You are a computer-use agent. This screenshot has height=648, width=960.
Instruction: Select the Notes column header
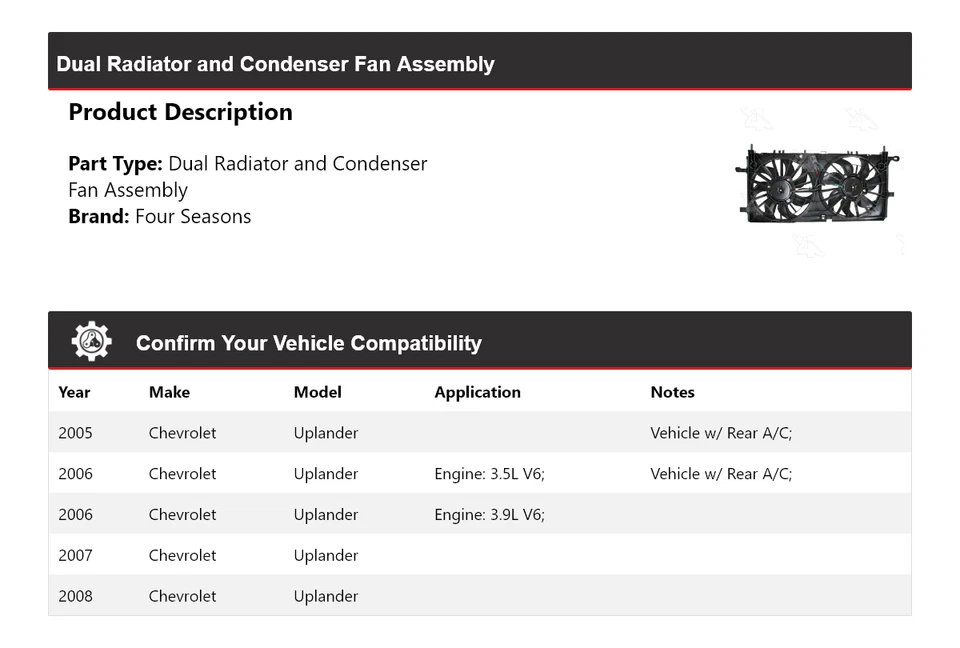tap(672, 392)
